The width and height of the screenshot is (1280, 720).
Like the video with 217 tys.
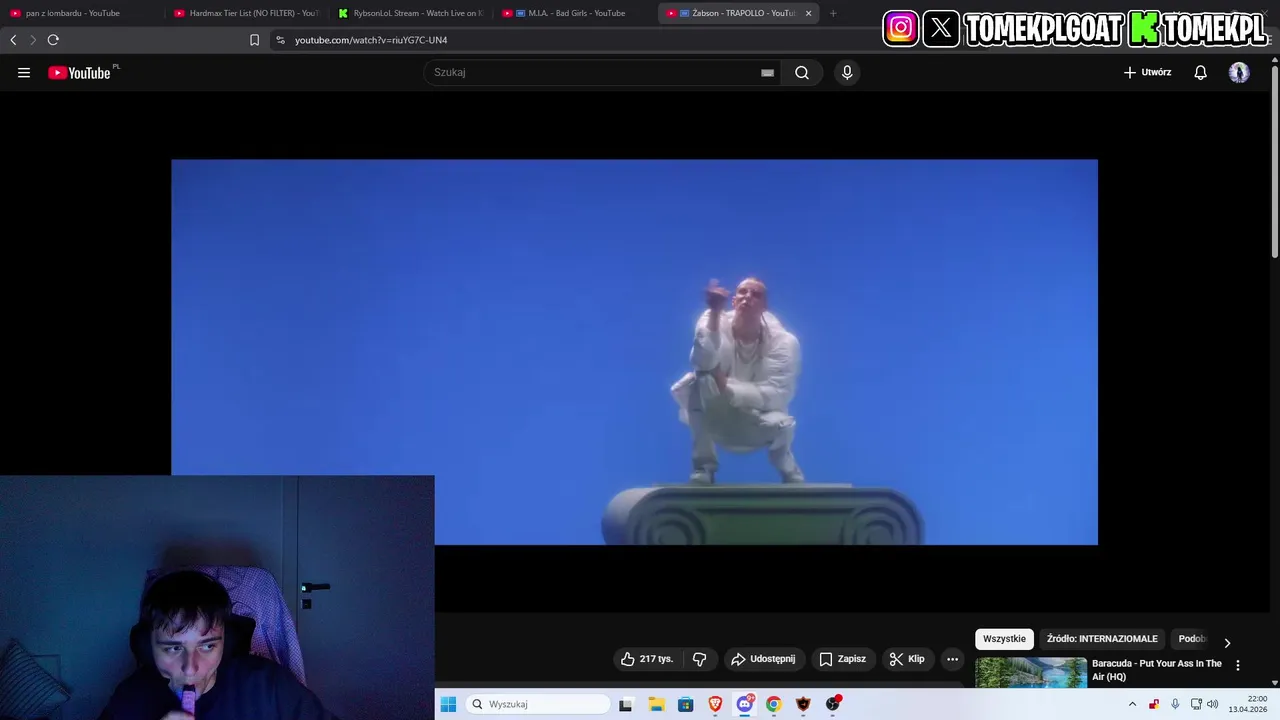click(x=646, y=659)
